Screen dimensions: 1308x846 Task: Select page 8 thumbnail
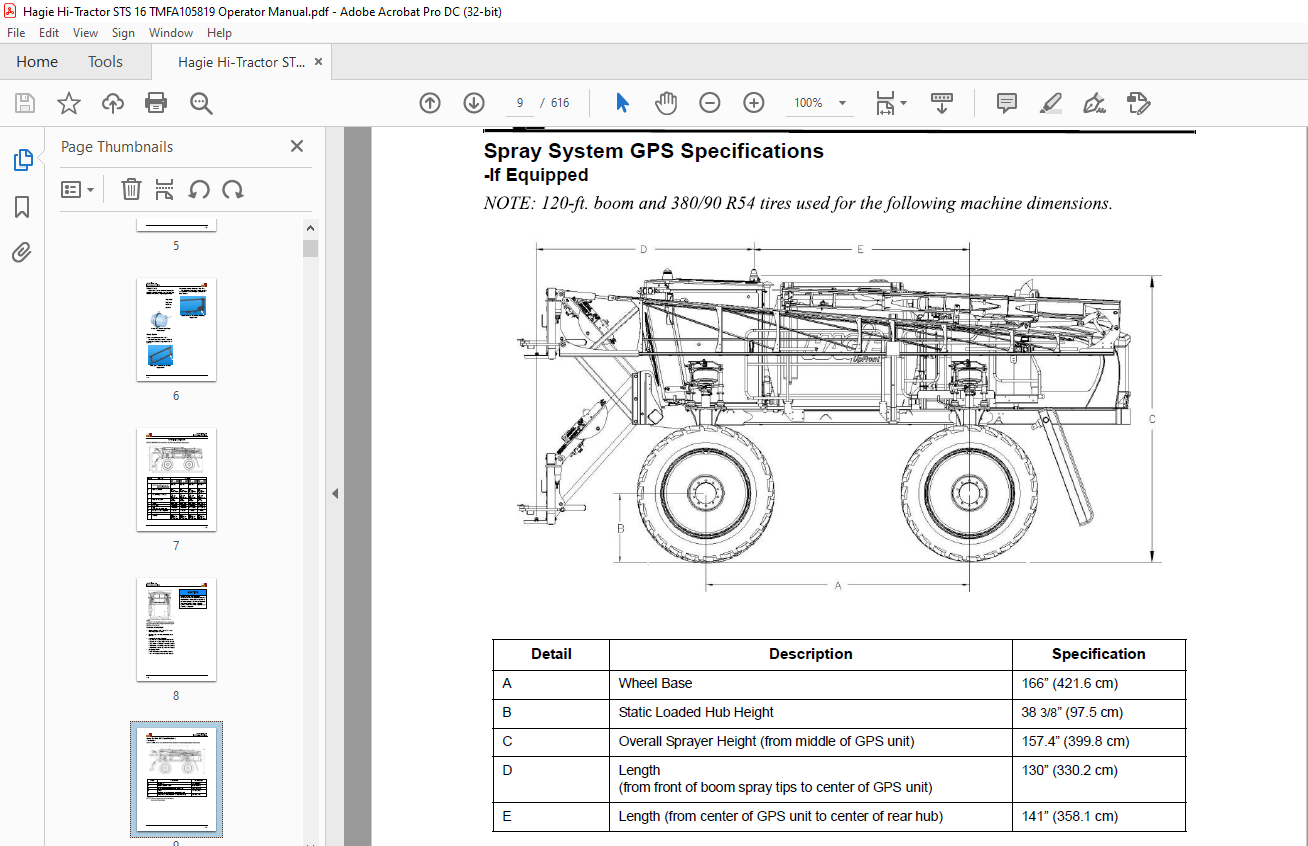[x=176, y=630]
